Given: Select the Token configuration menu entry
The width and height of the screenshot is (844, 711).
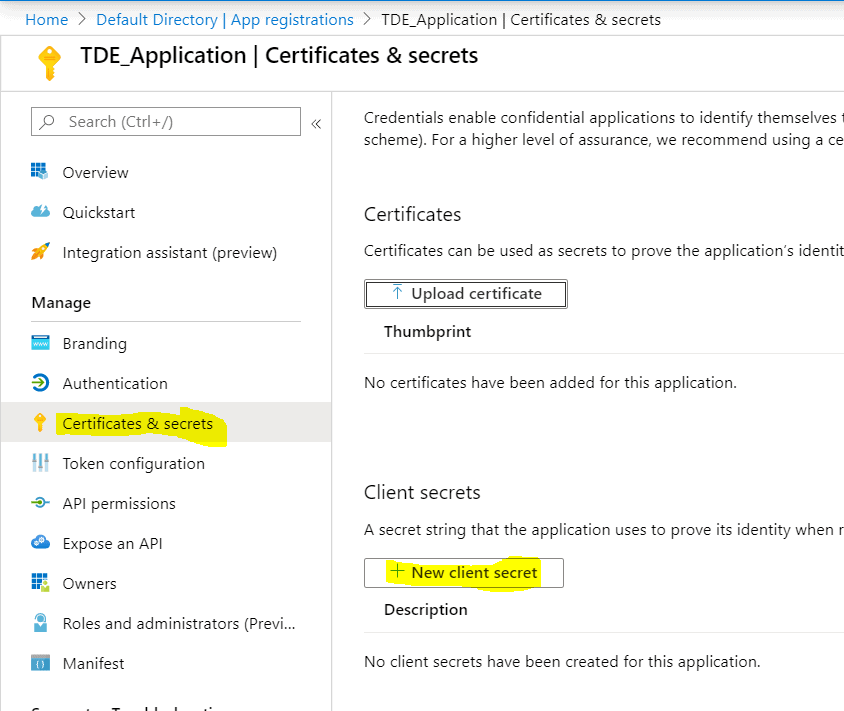Looking at the screenshot, I should click(x=133, y=463).
